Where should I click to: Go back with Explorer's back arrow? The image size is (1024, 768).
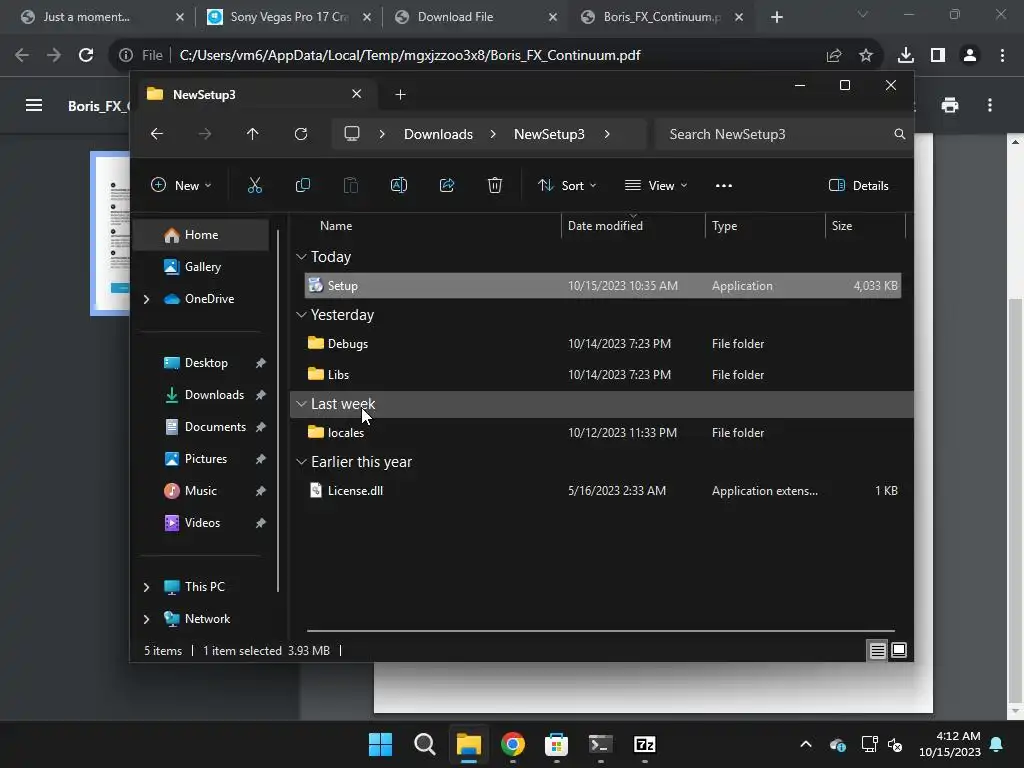[157, 134]
